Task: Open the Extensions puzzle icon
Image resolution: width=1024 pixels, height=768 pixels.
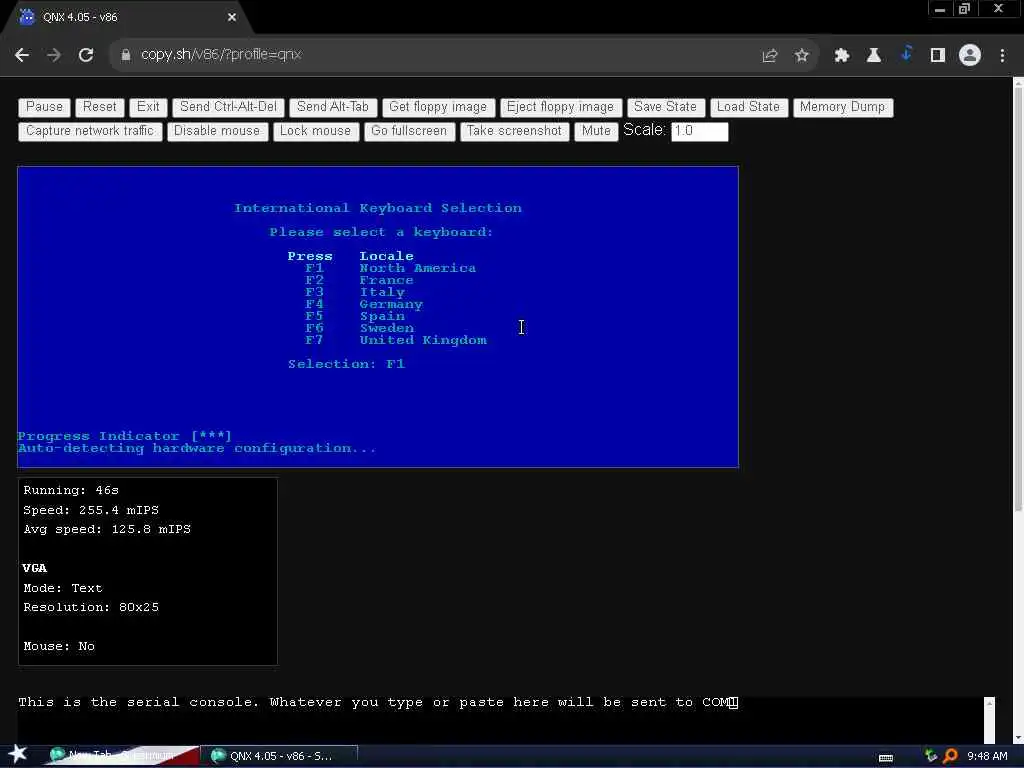Action: click(x=841, y=56)
